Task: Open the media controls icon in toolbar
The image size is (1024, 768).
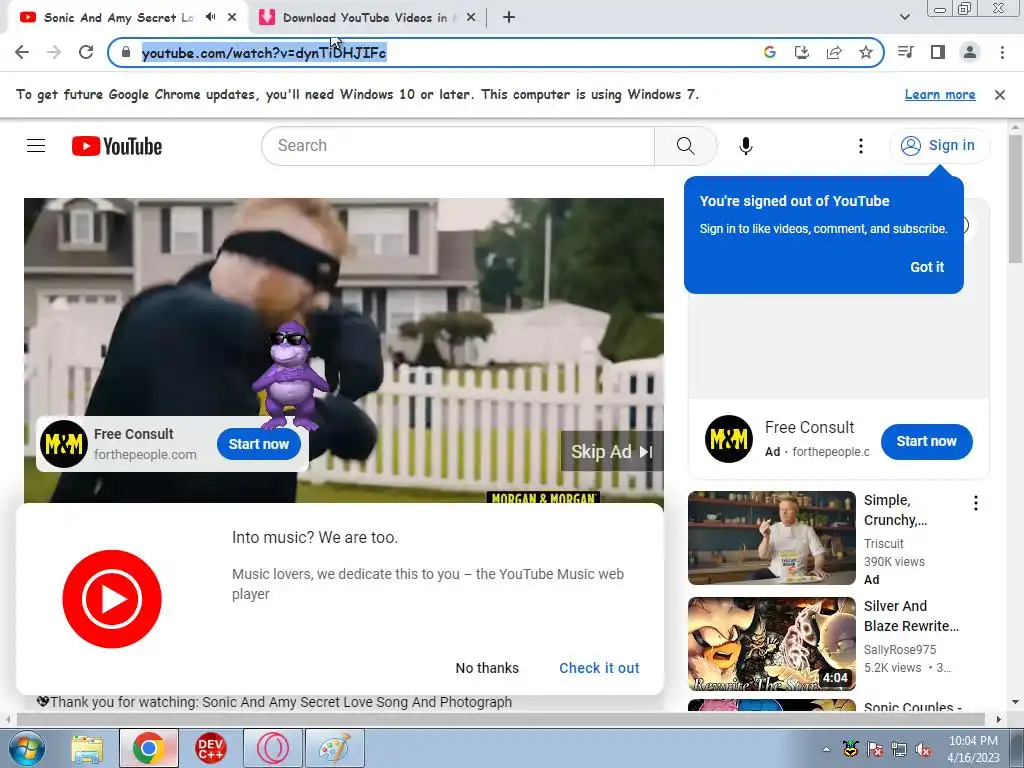Action: pyautogui.click(x=906, y=52)
